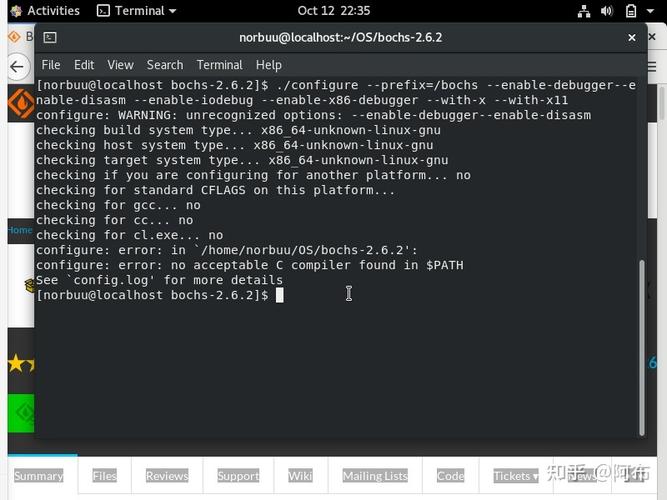Select the Reviews tab
The image size is (667, 500).
pos(167,475)
